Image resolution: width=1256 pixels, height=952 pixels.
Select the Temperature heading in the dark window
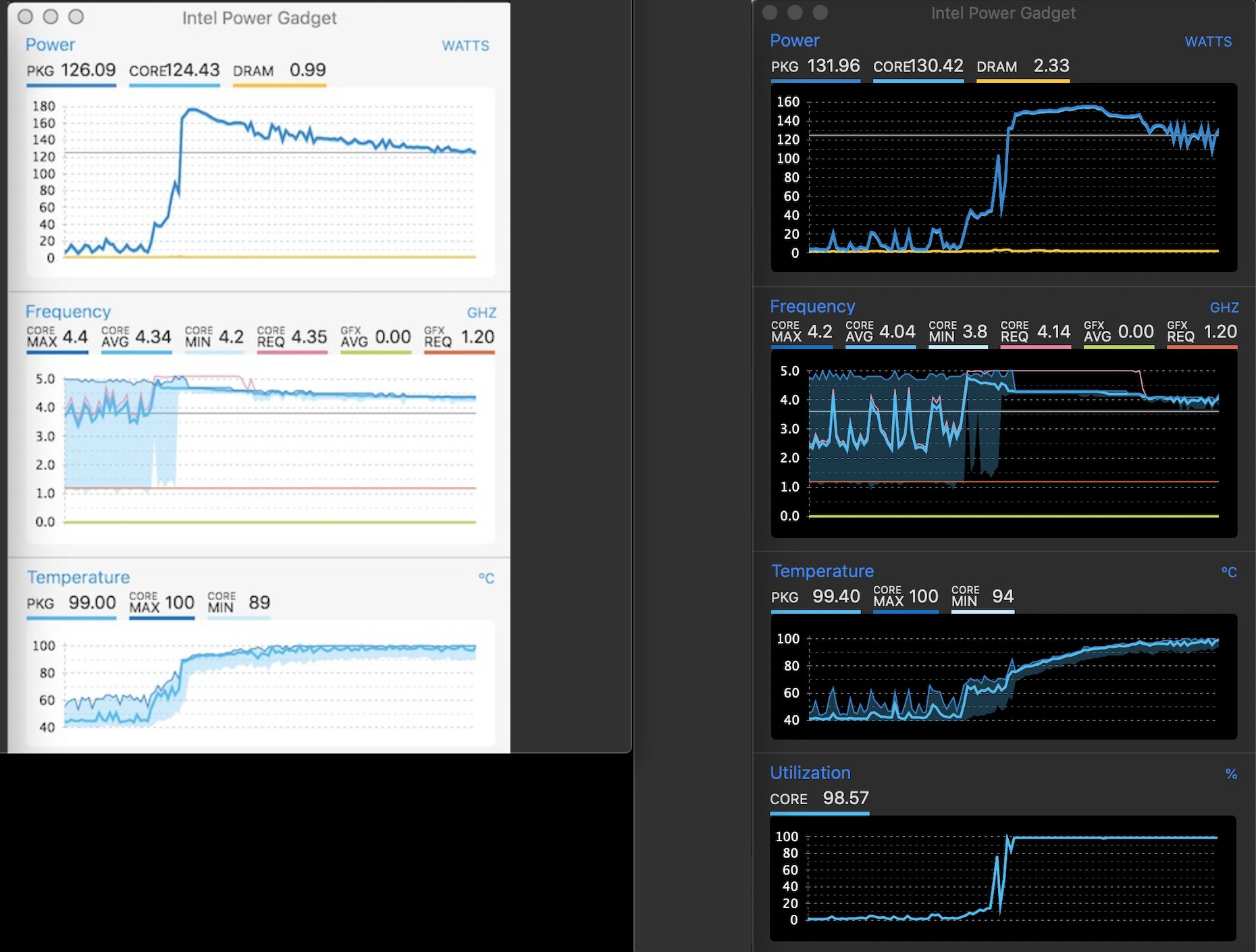coord(822,571)
